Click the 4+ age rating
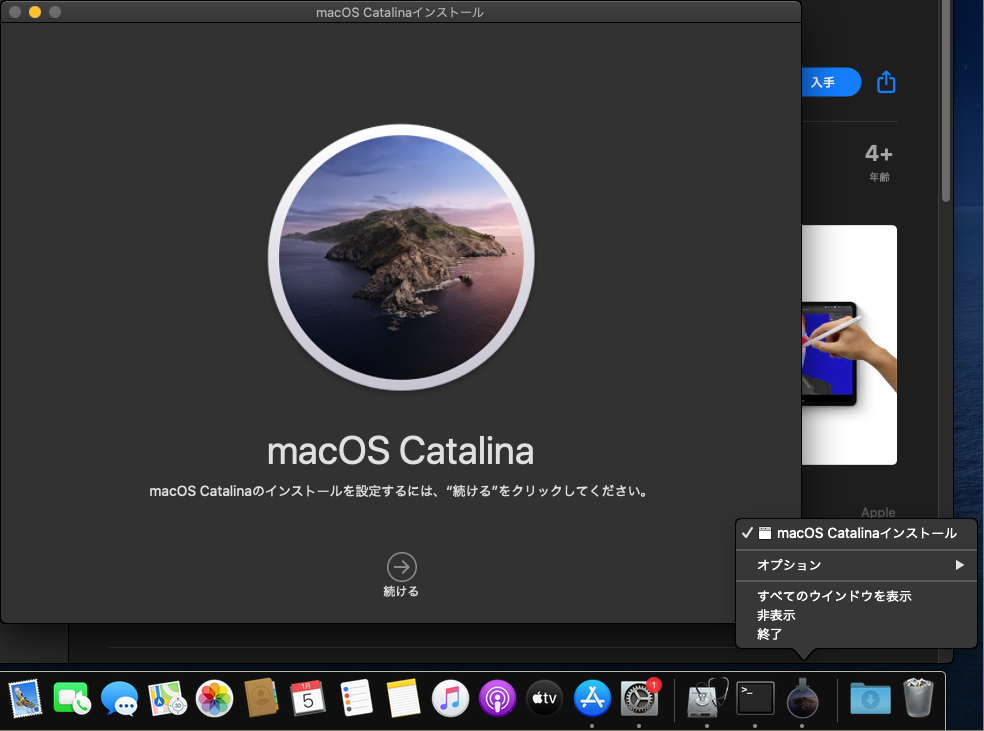Screen dimensions: 984x731 pyautogui.click(x=879, y=154)
